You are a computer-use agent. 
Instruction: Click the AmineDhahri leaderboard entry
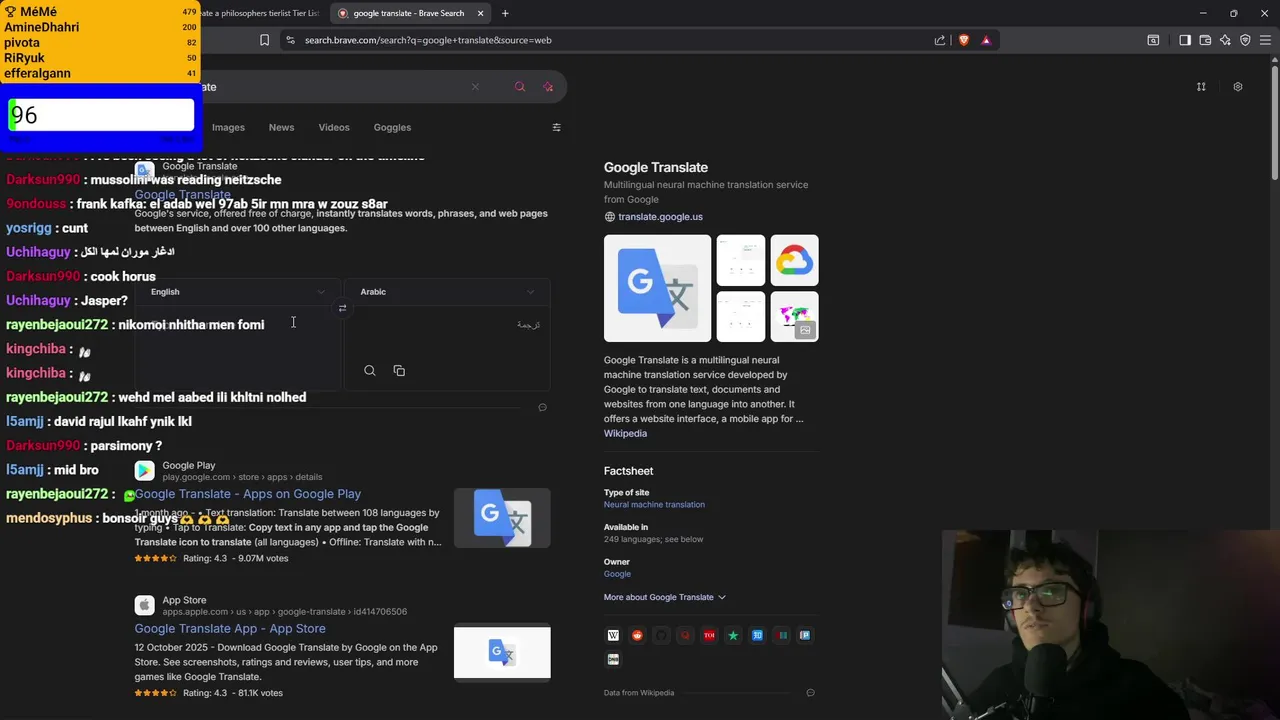click(100, 27)
